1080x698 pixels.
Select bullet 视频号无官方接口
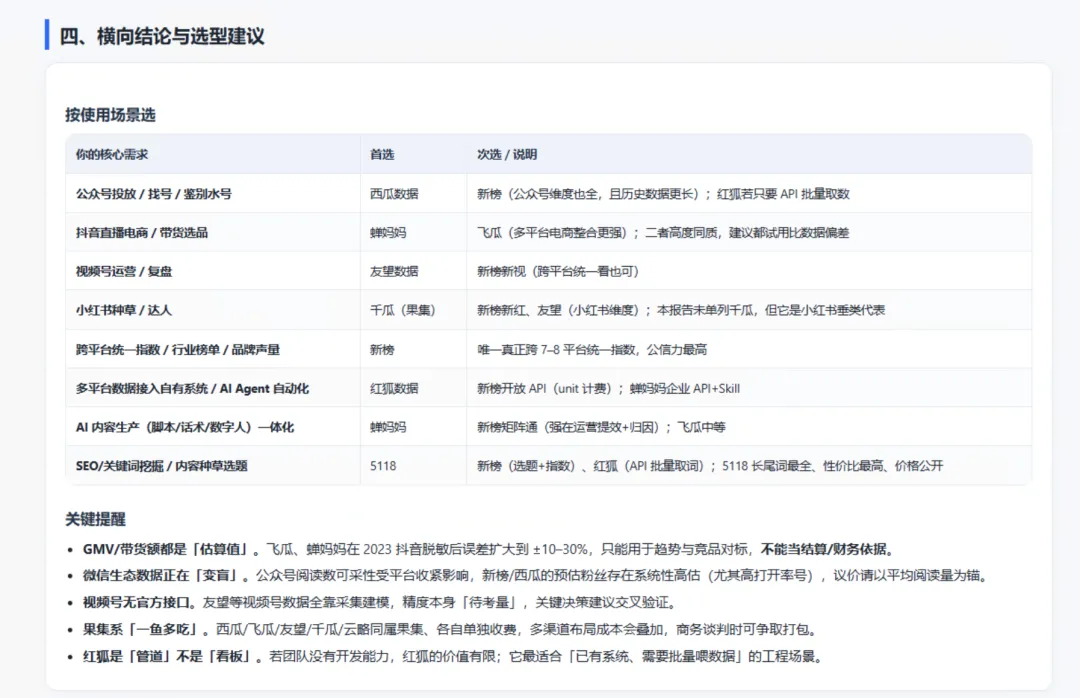pyautogui.click(x=381, y=602)
